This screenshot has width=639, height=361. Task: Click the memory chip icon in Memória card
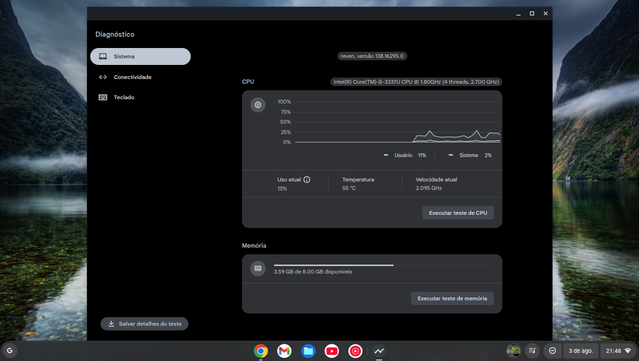[x=258, y=269]
